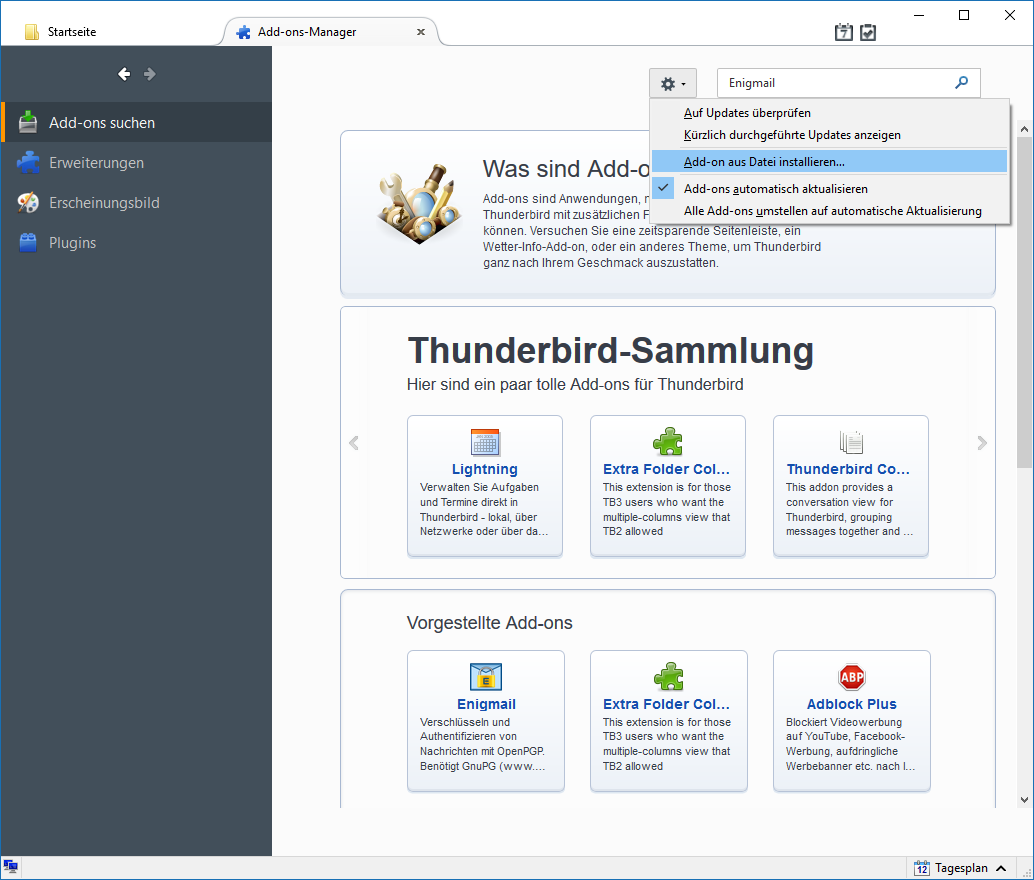Click the back arrow in sidebar

[x=124, y=74]
